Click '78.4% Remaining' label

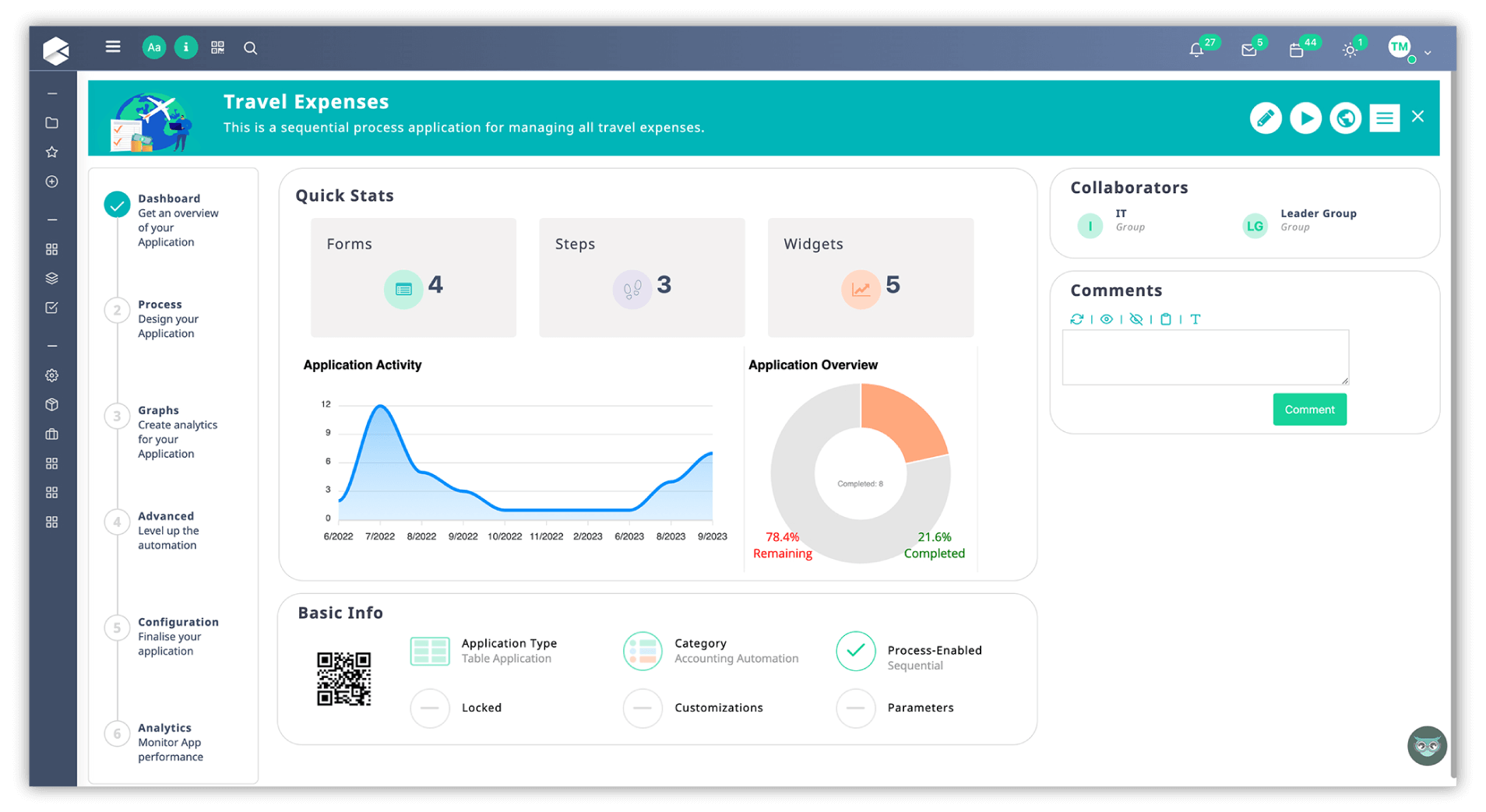coord(782,545)
